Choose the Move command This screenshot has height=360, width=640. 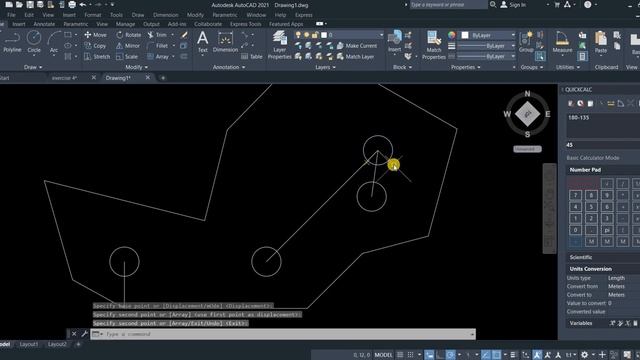click(96, 35)
